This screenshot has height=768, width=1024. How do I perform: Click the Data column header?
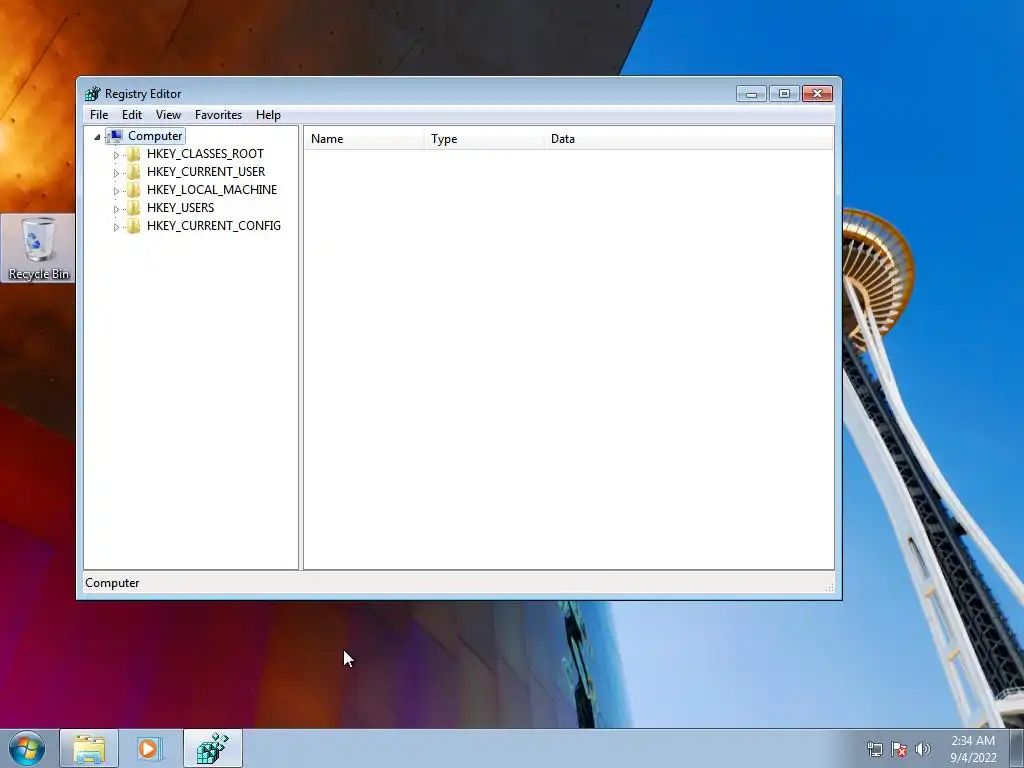pyautogui.click(x=689, y=139)
